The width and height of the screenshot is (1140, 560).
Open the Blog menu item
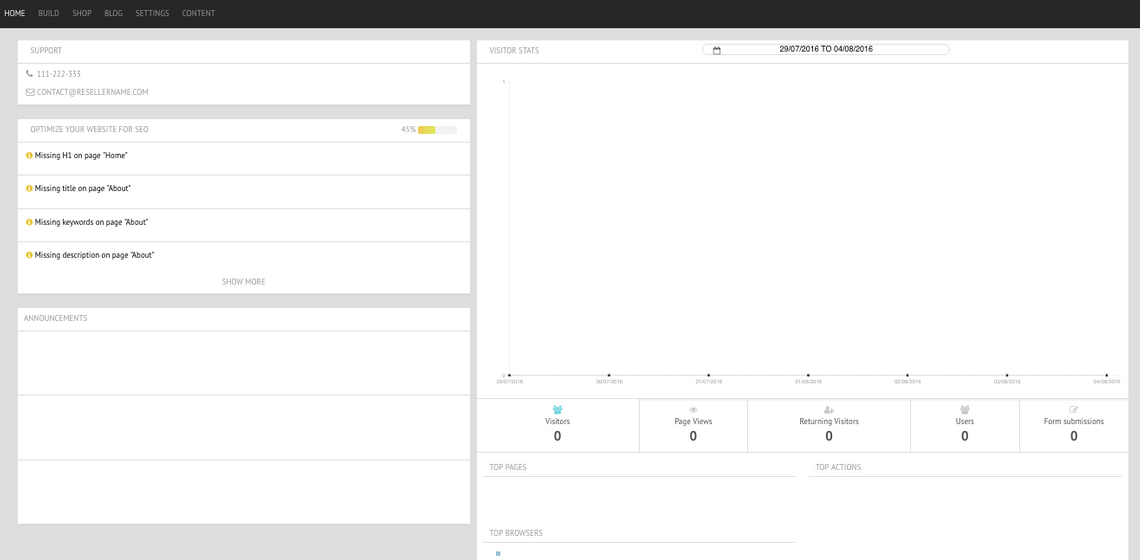(x=113, y=13)
